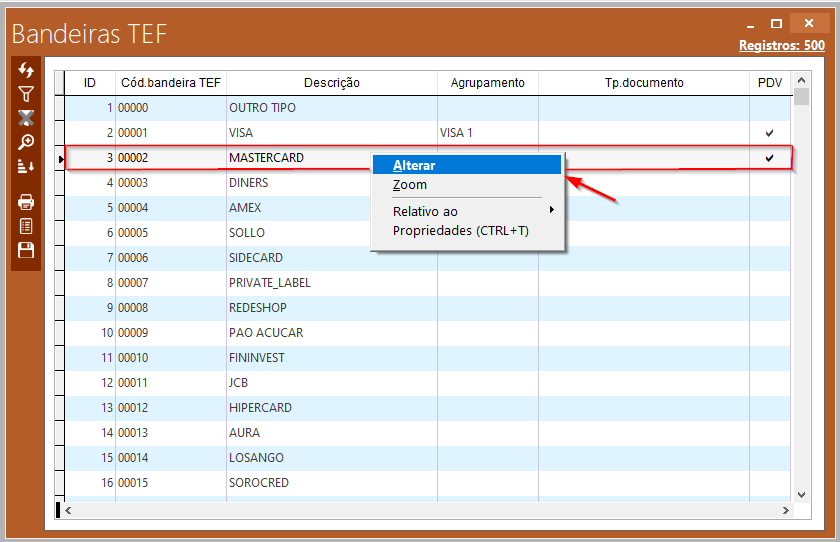Toggle the PDV checkmark for MASTERCARD row

[x=769, y=158]
